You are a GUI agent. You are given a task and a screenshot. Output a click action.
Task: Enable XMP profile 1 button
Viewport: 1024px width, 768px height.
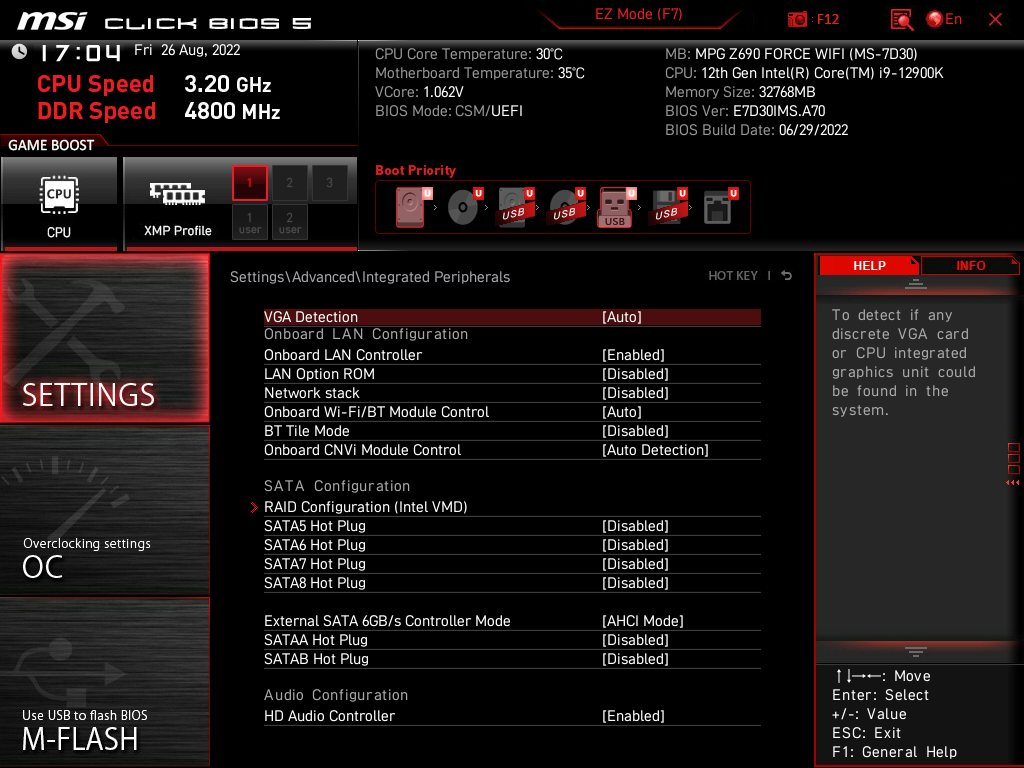click(x=249, y=183)
